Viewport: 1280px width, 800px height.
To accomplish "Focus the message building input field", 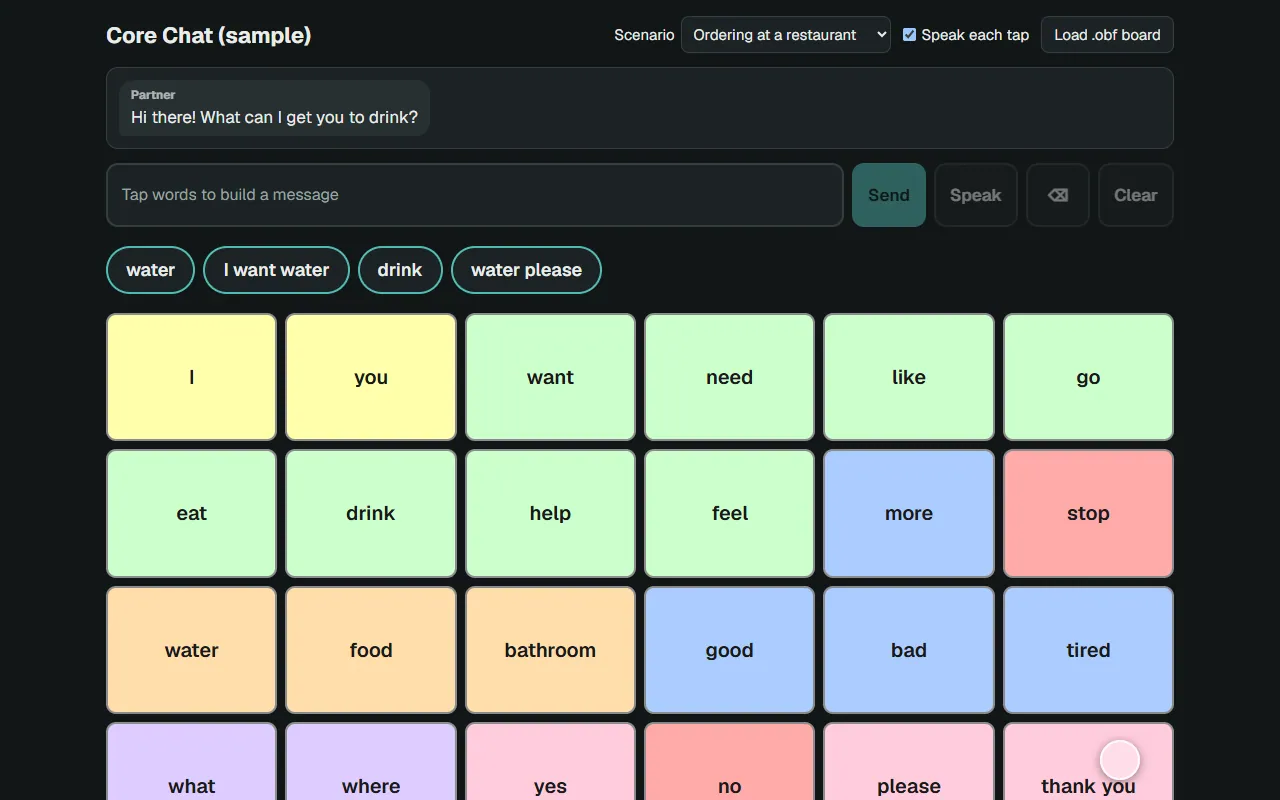I will [475, 195].
